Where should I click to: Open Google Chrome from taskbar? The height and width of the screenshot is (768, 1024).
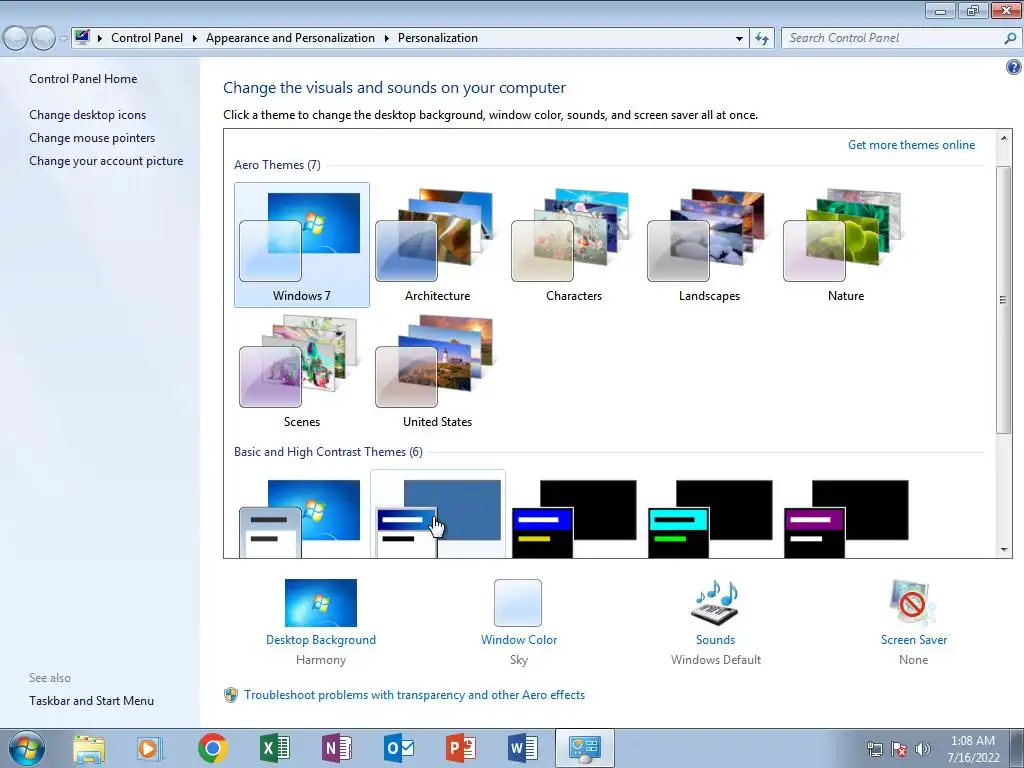(212, 748)
